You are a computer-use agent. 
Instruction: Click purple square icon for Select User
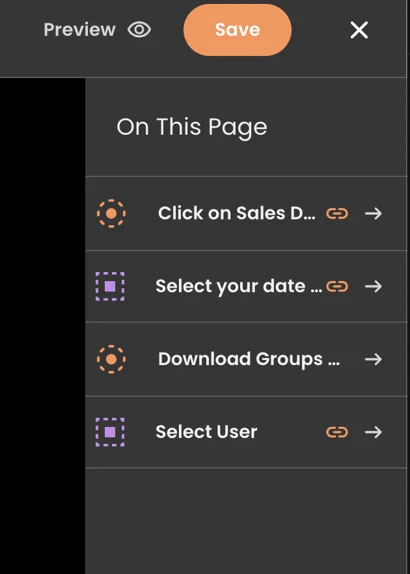coord(110,432)
